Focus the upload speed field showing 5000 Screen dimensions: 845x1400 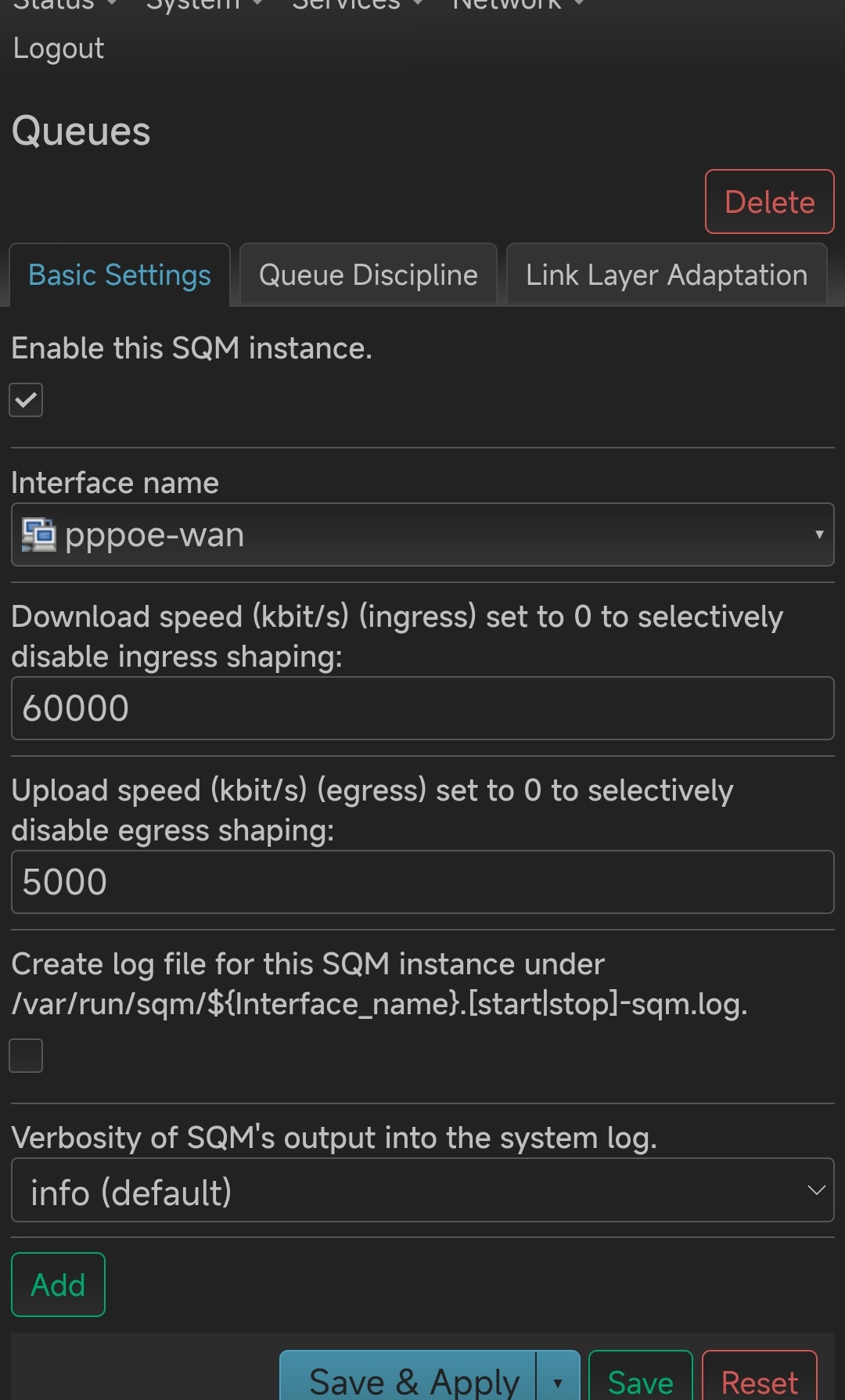click(x=422, y=882)
